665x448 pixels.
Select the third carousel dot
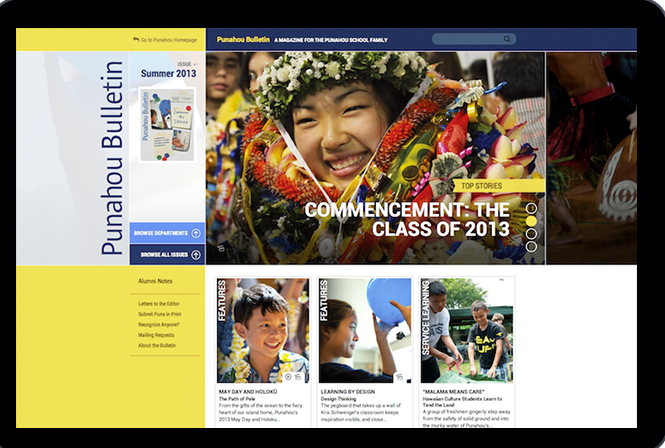pyautogui.click(x=531, y=234)
